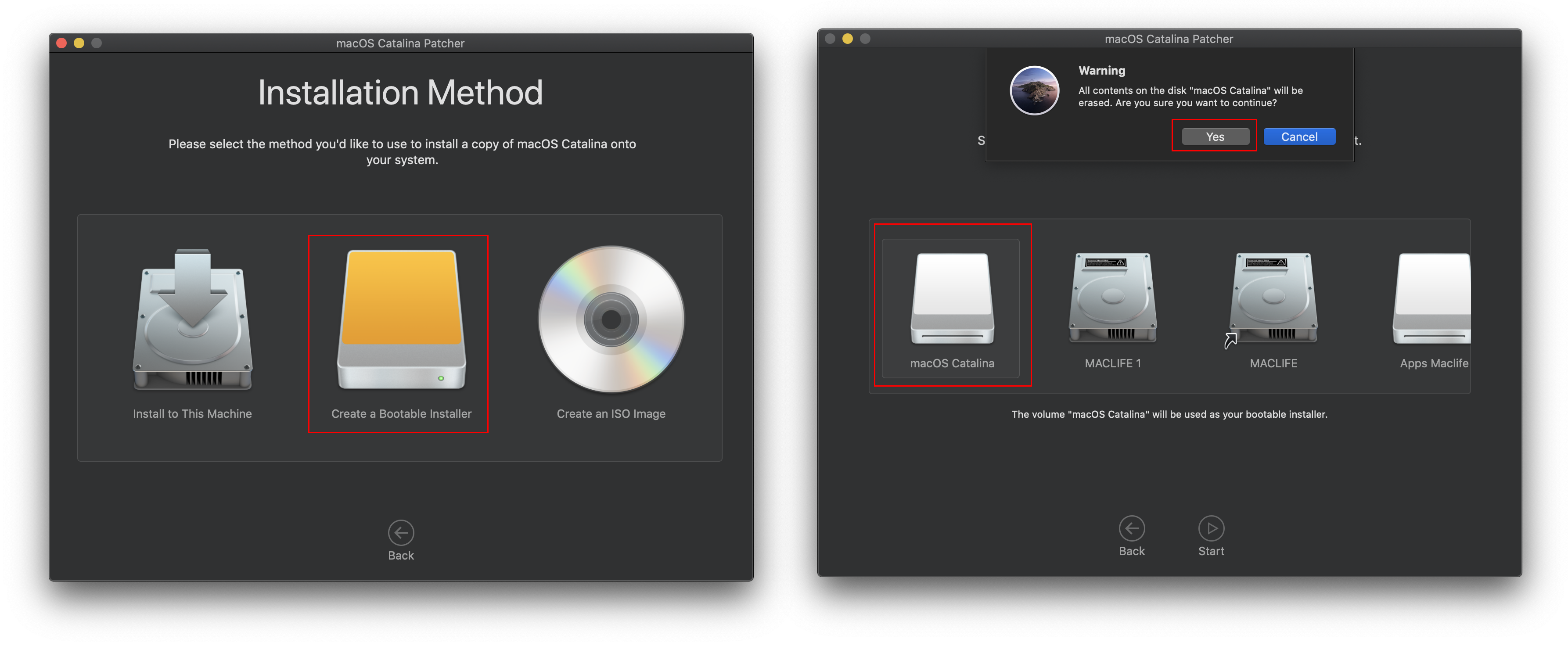Choose Create an ISO Image
This screenshot has height=646, width=1568.
(611, 323)
